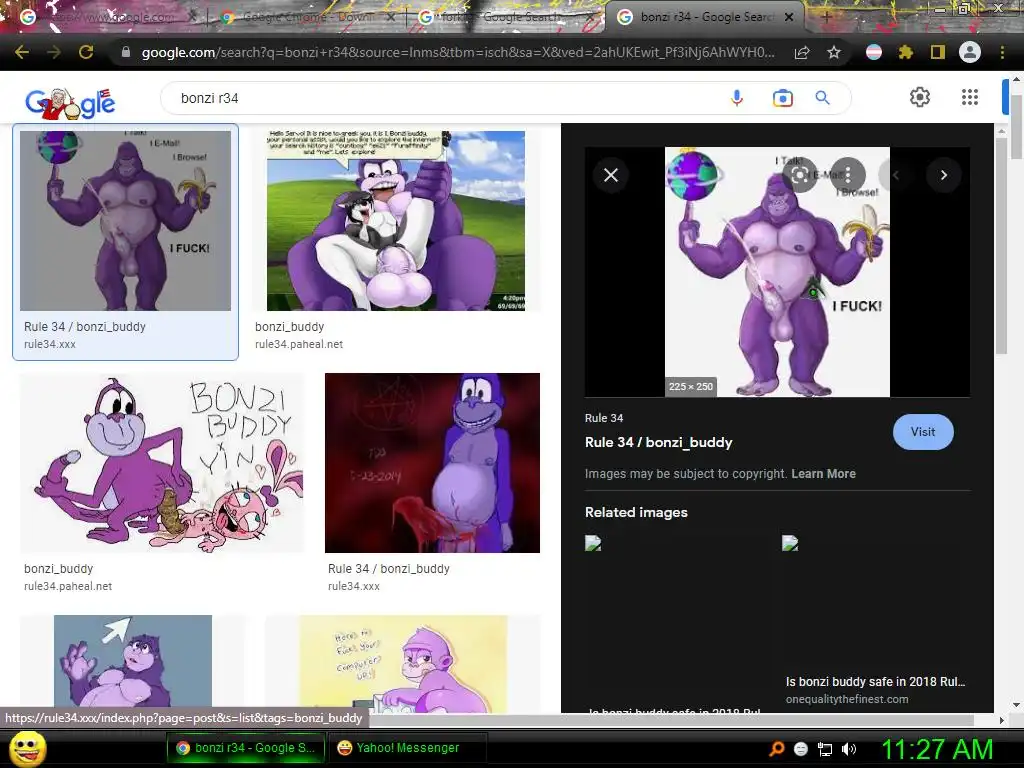The width and height of the screenshot is (1024, 768).
Task: Click the main page vertical scrollbar thumb
Action: (x=1017, y=127)
